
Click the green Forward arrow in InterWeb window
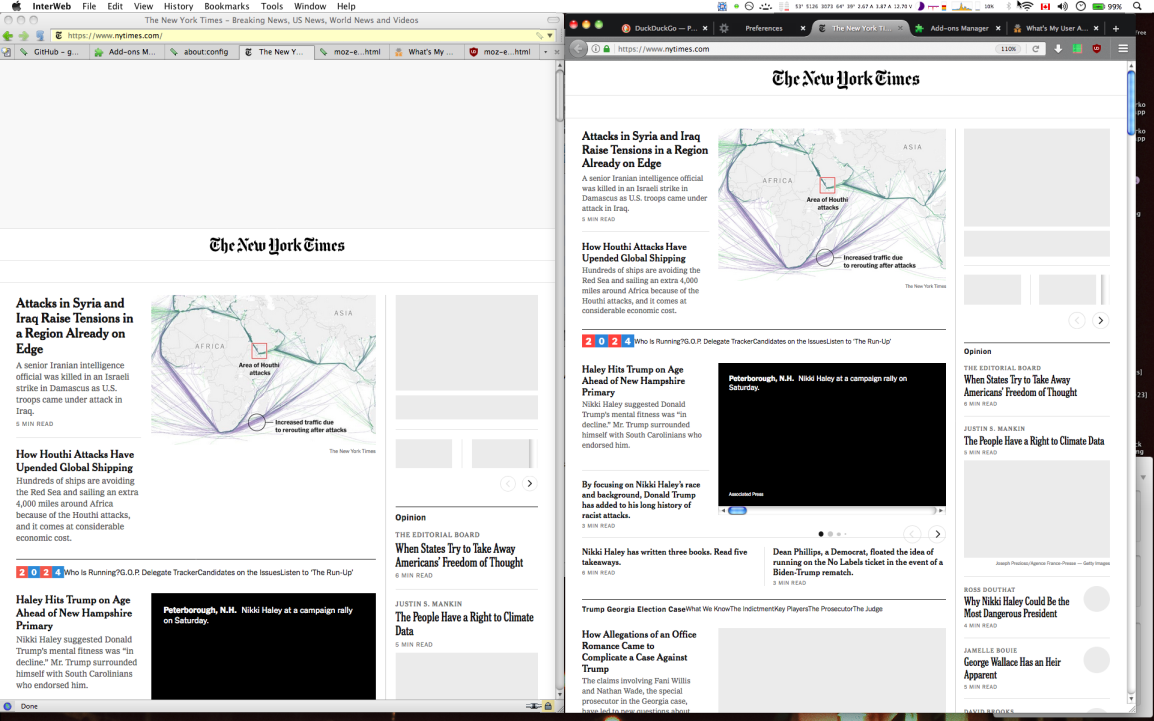[24, 35]
